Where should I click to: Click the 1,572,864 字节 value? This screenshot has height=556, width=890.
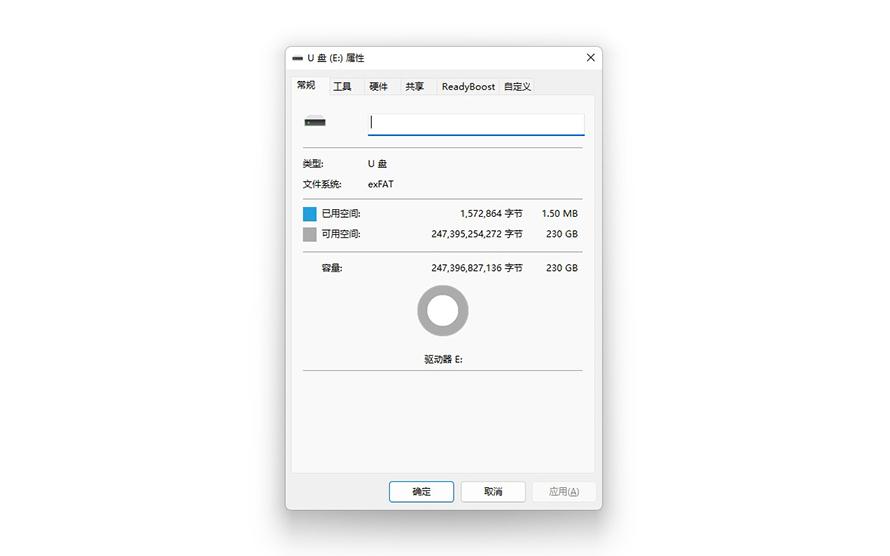tap(491, 214)
